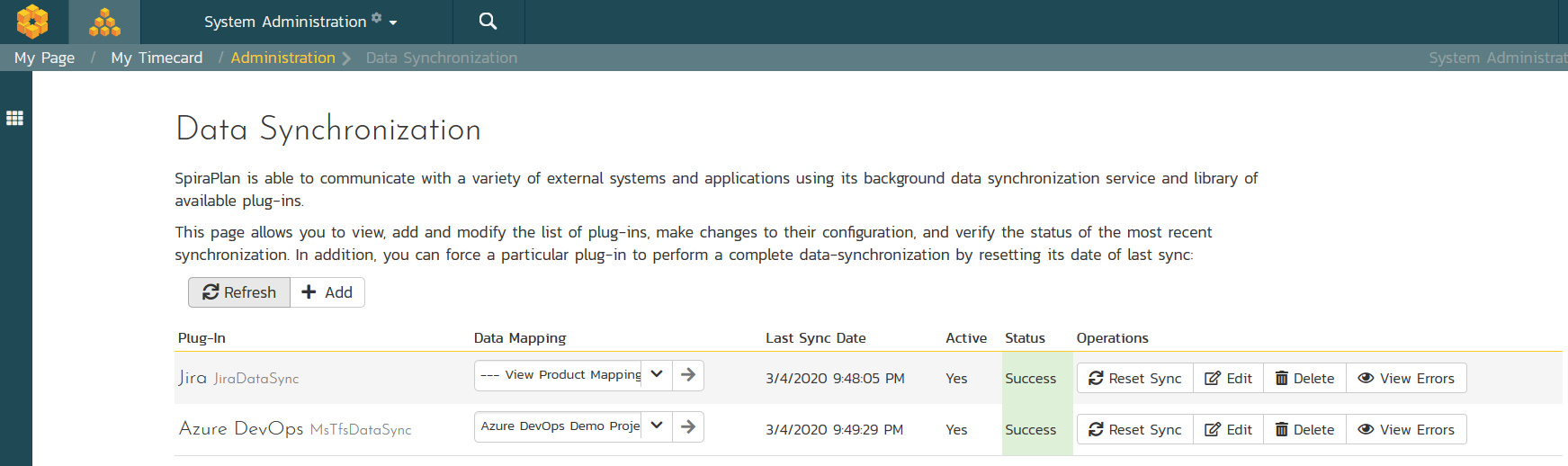The height and width of the screenshot is (466, 1568).
Task: View Errors for the Jira plug-in
Action: pyautogui.click(x=1406, y=379)
